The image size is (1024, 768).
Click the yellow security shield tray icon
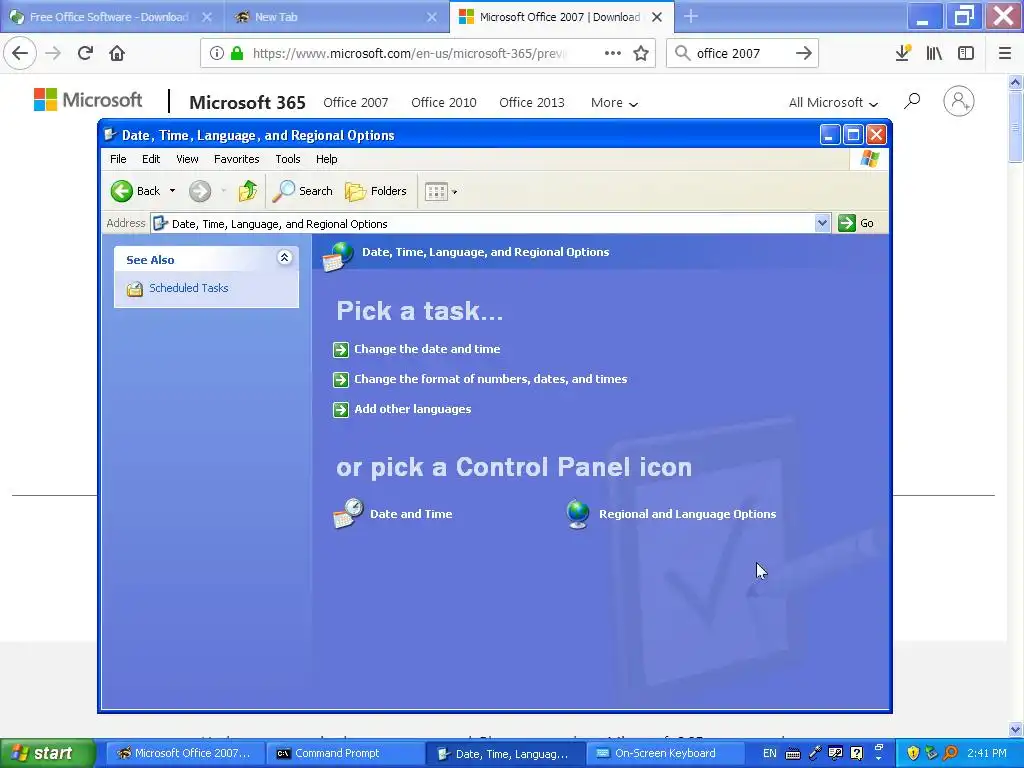point(913,754)
